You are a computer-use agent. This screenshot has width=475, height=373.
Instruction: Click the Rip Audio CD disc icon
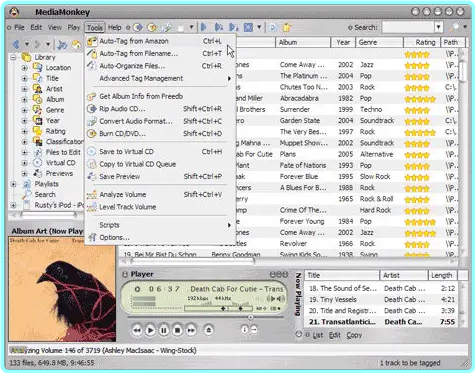(91, 109)
